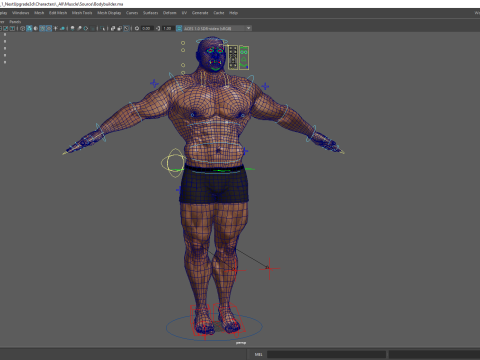
Task: Click the isolate select icon
Action: (102, 28)
